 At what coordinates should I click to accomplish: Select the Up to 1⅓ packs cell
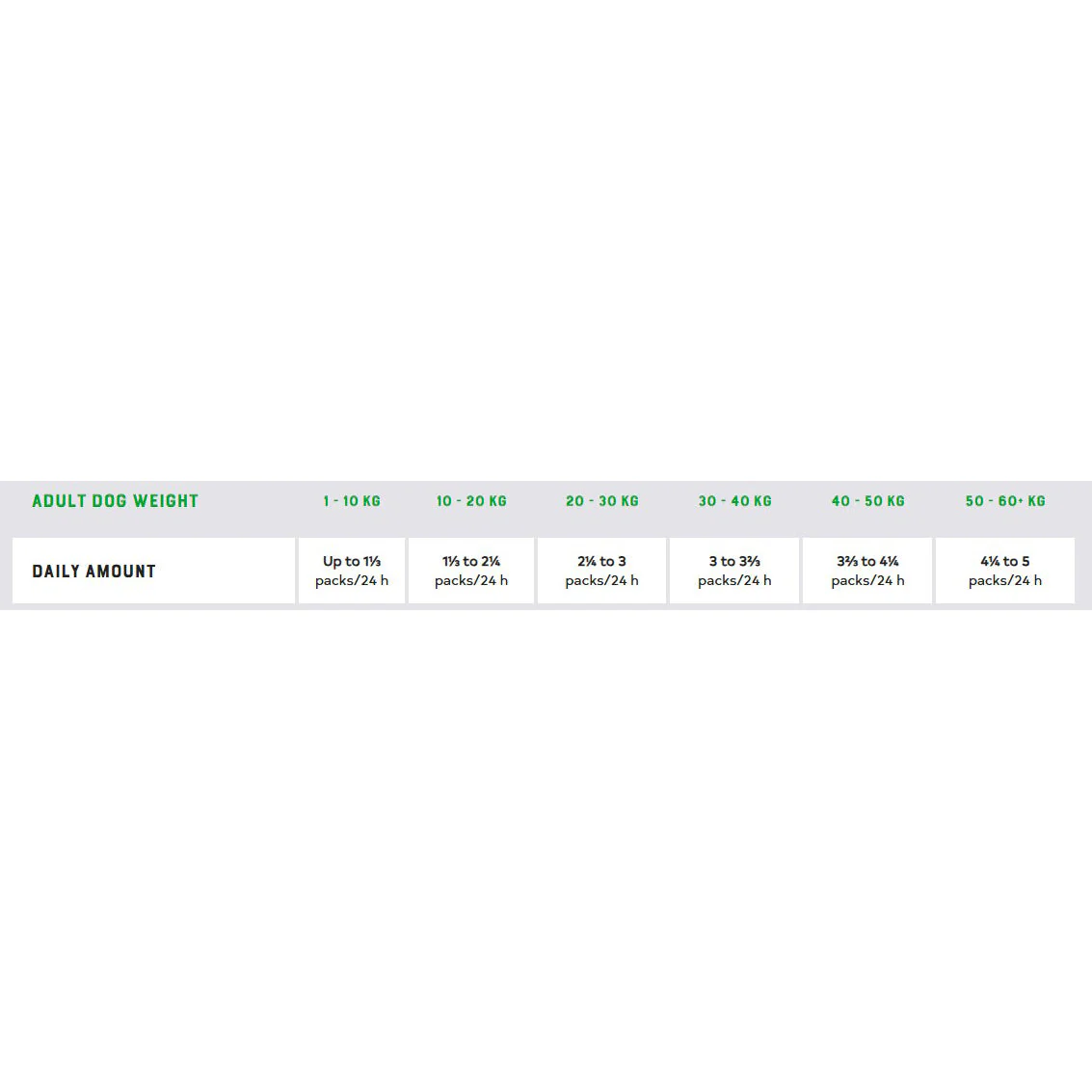pos(352,571)
